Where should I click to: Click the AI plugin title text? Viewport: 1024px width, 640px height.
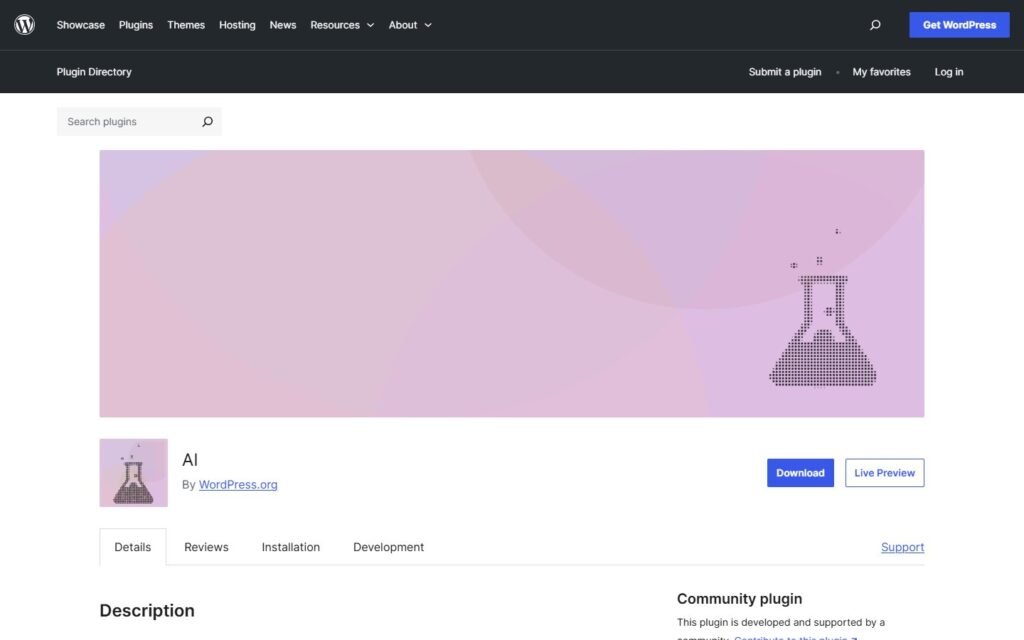[190, 460]
